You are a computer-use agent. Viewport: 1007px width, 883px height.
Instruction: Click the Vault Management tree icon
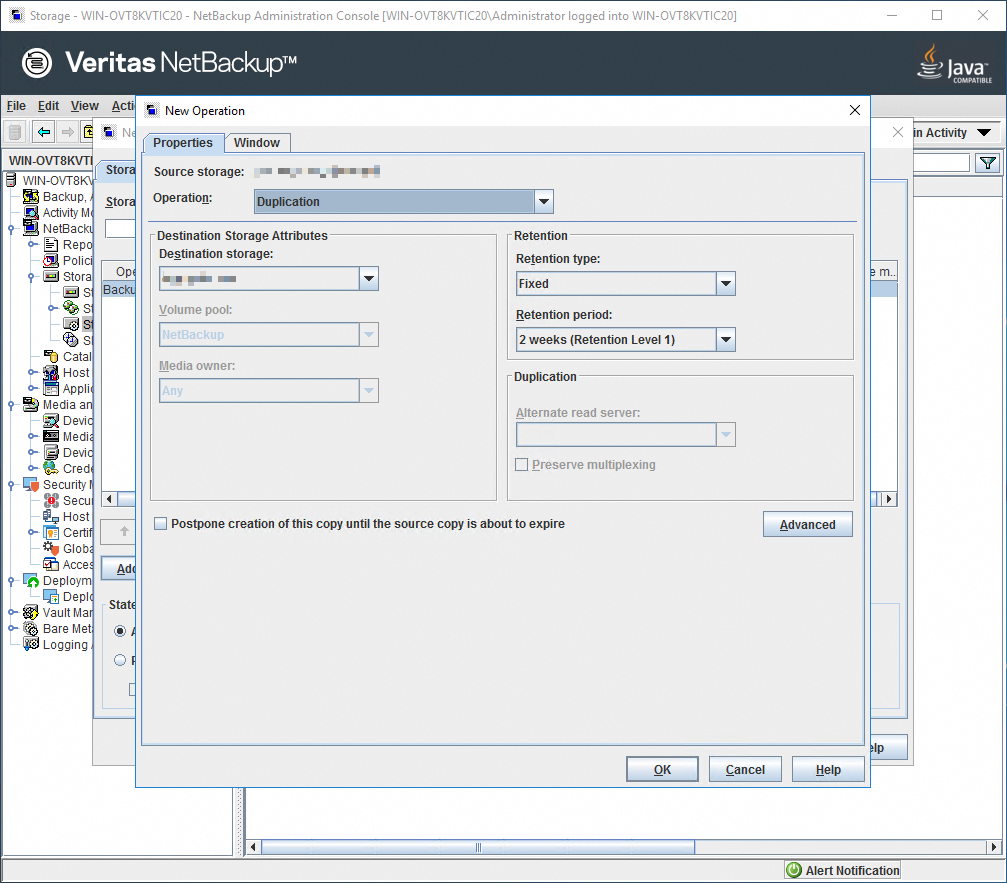(x=32, y=613)
